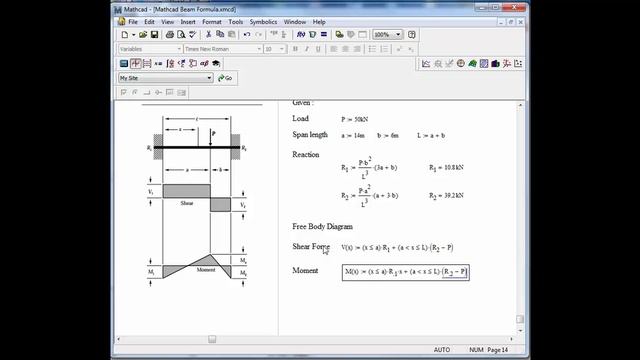
Task: Expand the My Site dropdown
Action: tap(209, 78)
